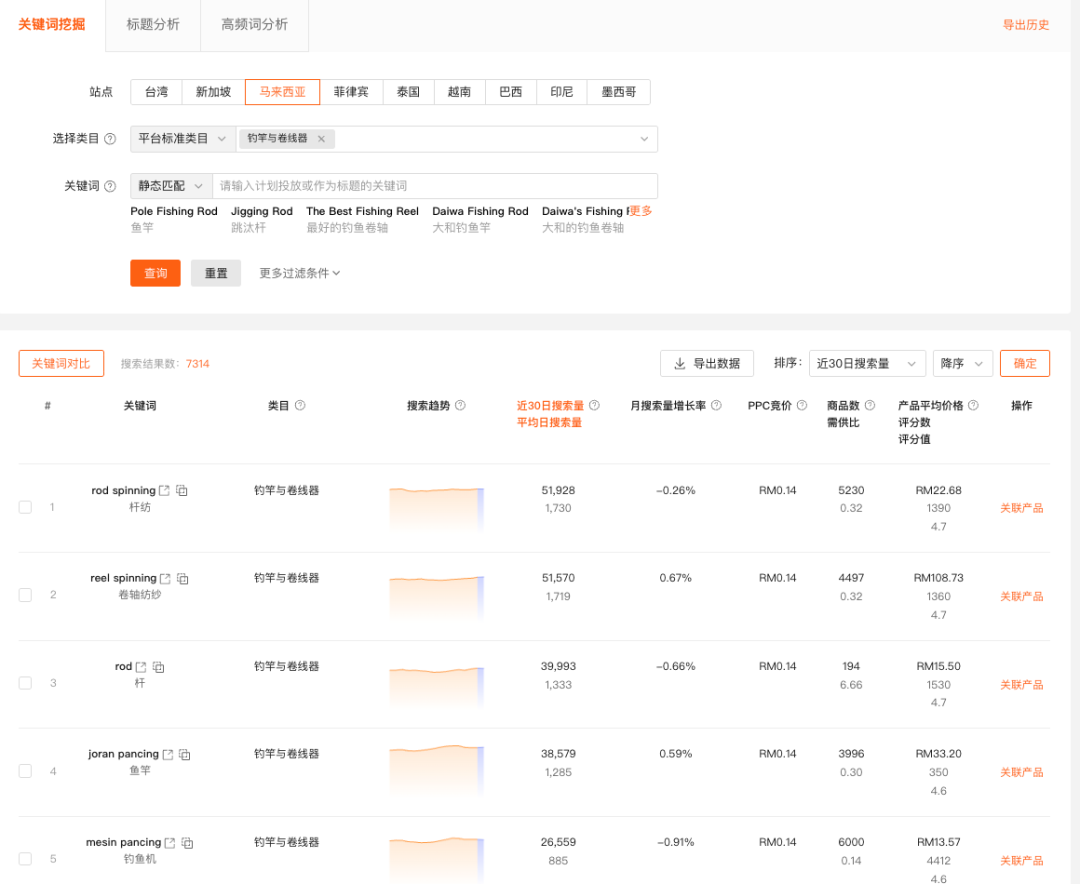This screenshot has width=1080, height=884.
Task: Pick suggestion The Best Fishing Reel
Action: pyautogui.click(x=362, y=212)
